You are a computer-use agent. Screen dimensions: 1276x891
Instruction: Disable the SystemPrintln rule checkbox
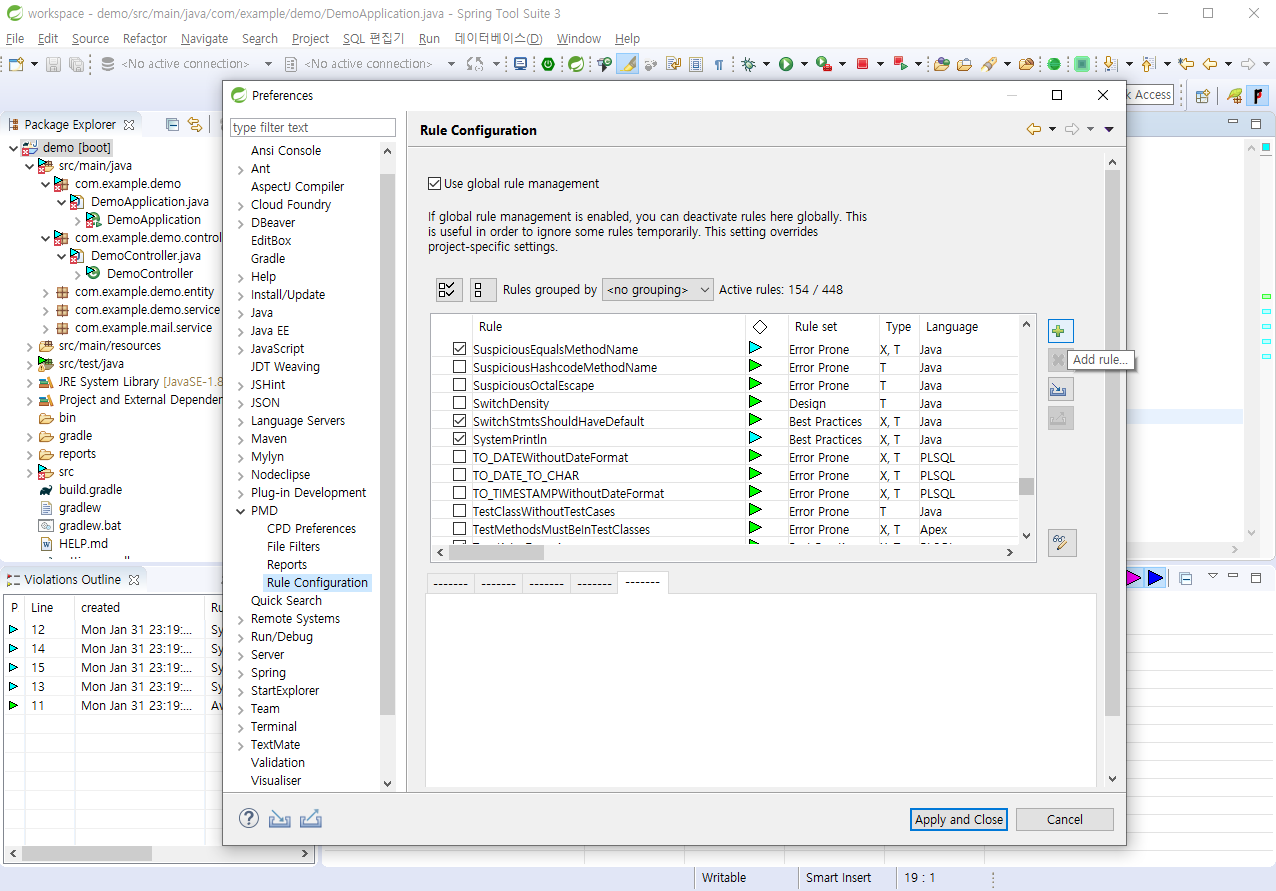click(x=460, y=439)
